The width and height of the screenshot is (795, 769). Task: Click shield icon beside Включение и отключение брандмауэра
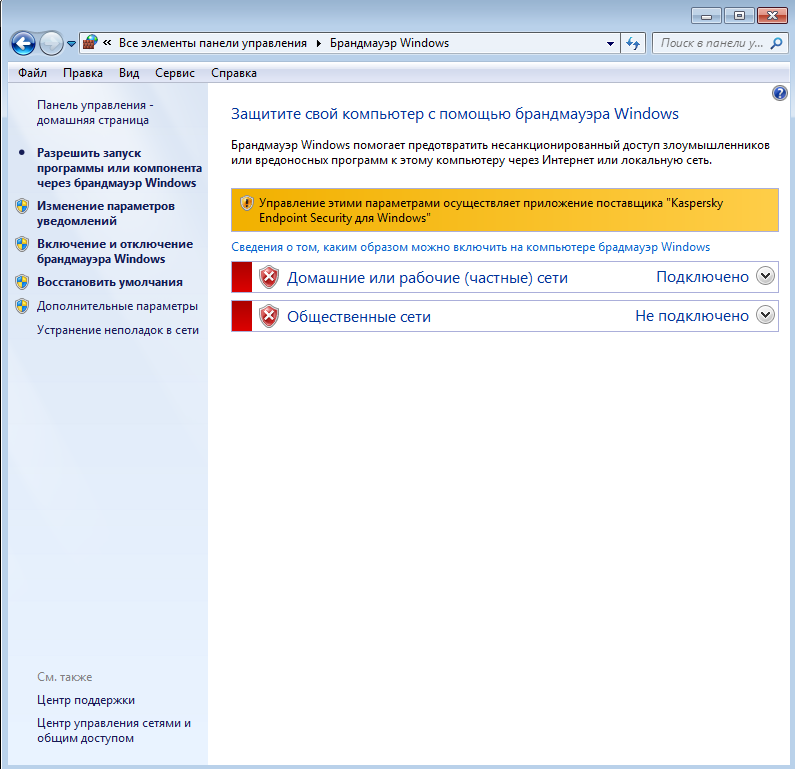click(22, 244)
